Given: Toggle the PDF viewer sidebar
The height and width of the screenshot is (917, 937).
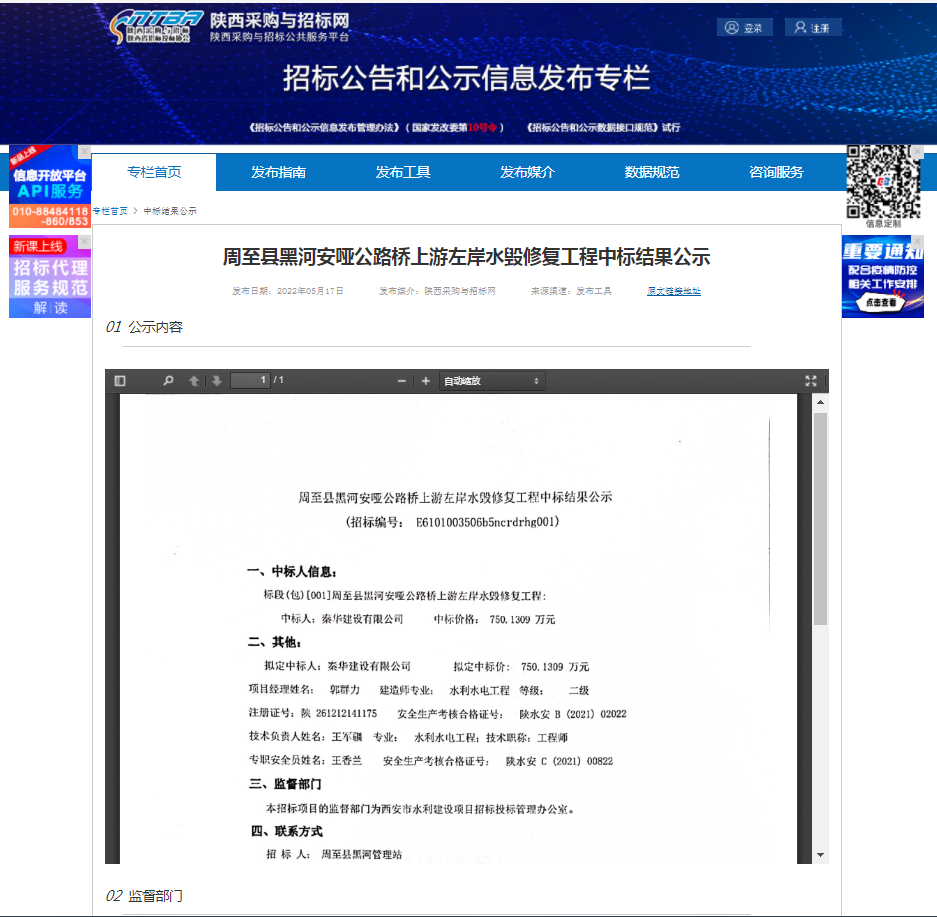Looking at the screenshot, I should tap(120, 381).
